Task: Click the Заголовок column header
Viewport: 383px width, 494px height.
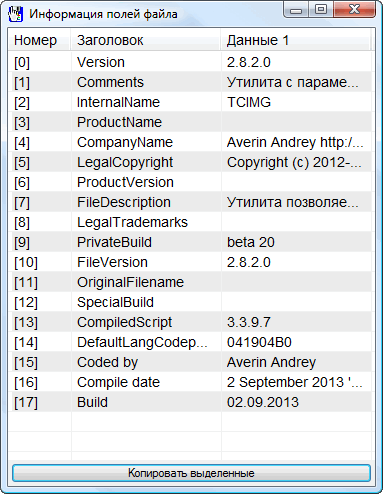Action: (x=145, y=40)
